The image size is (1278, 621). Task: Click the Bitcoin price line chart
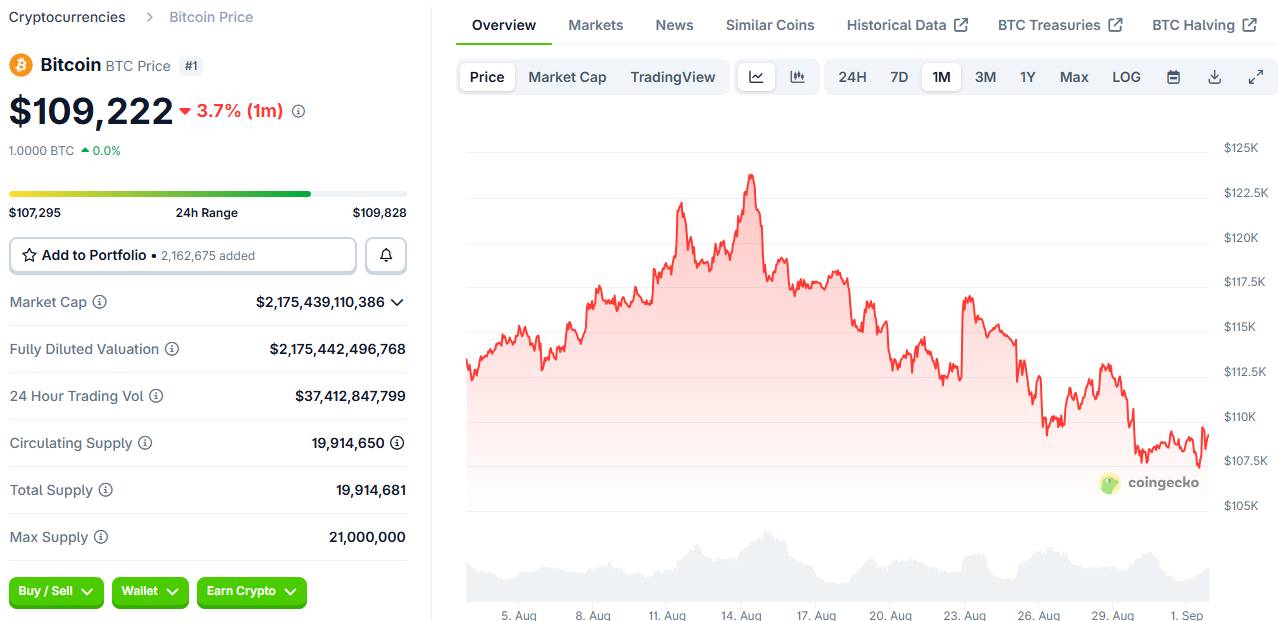pyautogui.click(x=837, y=330)
